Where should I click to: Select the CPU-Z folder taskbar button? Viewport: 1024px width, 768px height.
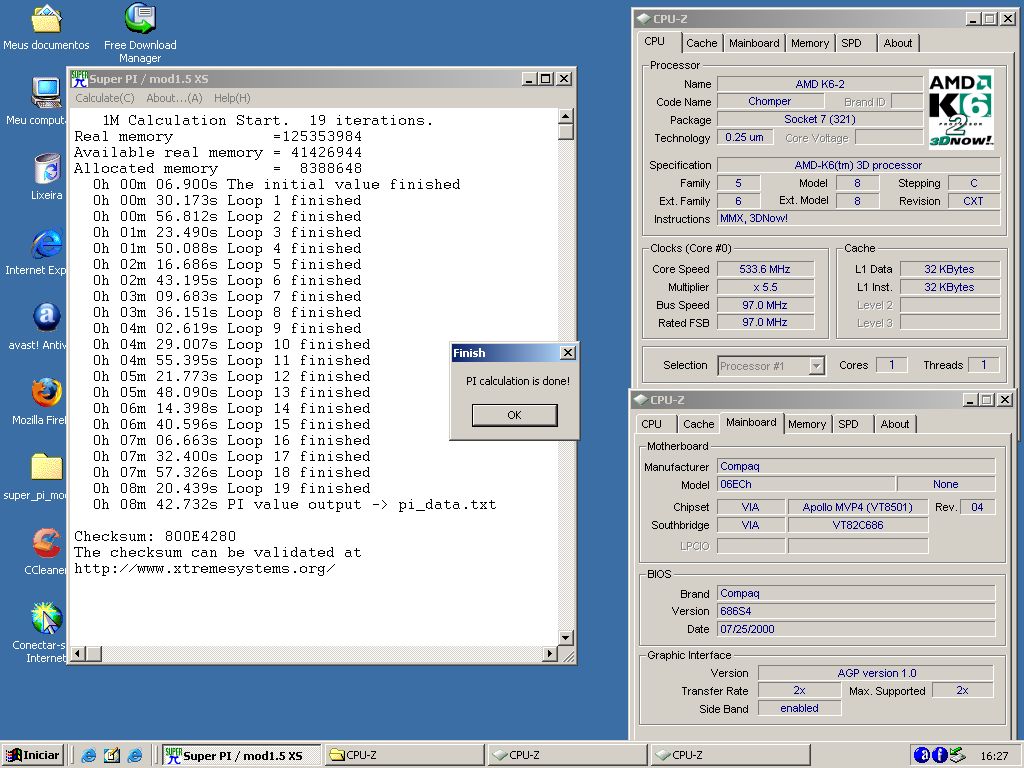[x=404, y=756]
